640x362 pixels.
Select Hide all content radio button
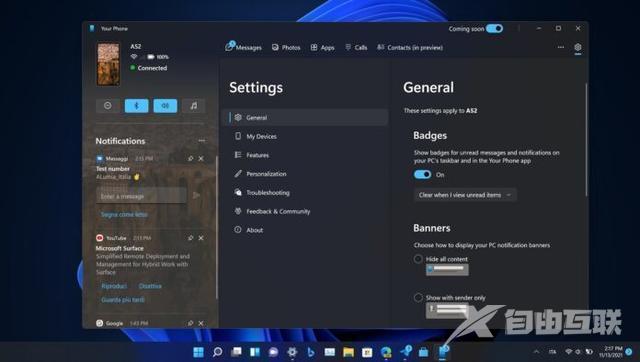point(418,259)
